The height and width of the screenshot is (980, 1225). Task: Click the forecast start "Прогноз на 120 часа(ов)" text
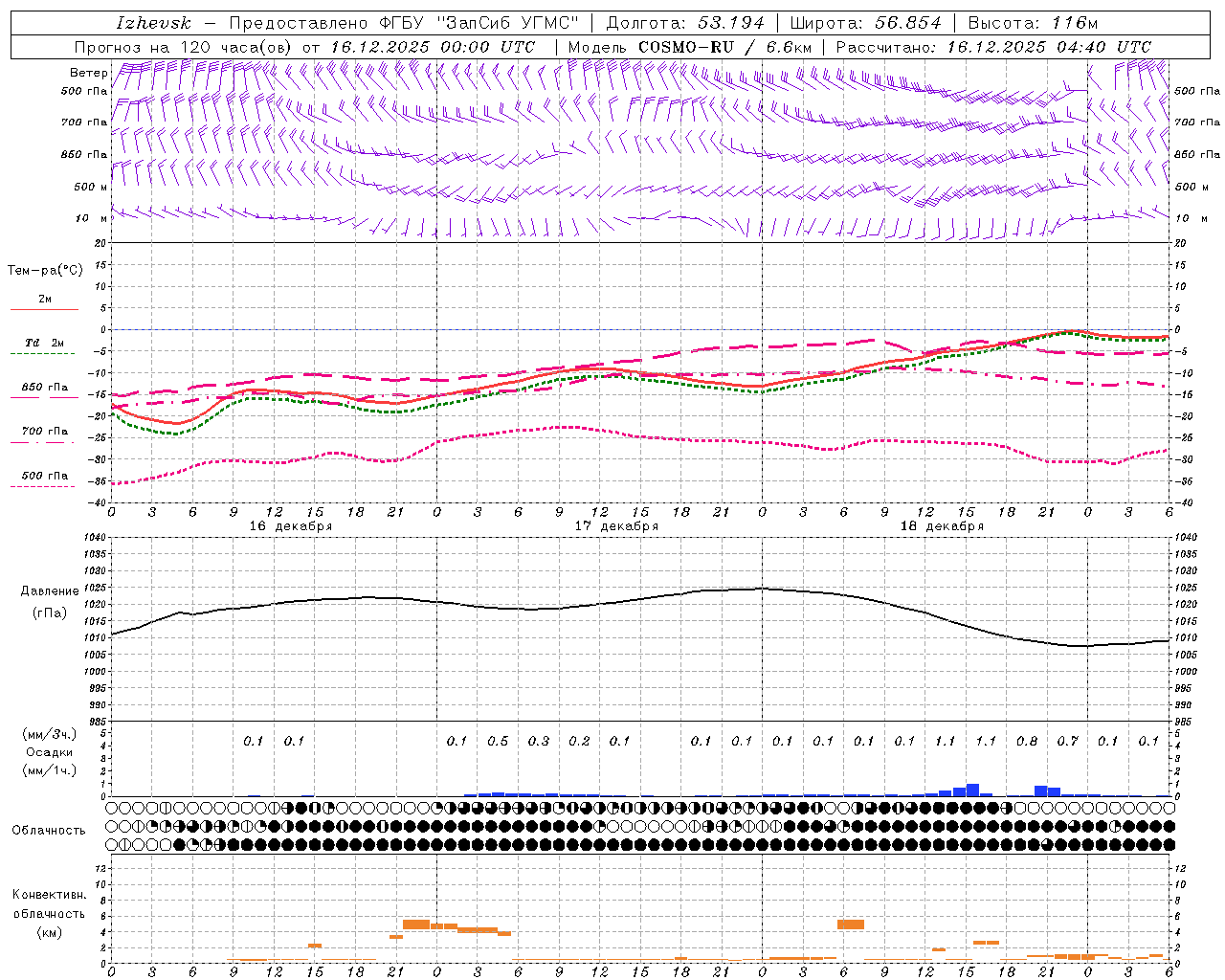(186, 47)
